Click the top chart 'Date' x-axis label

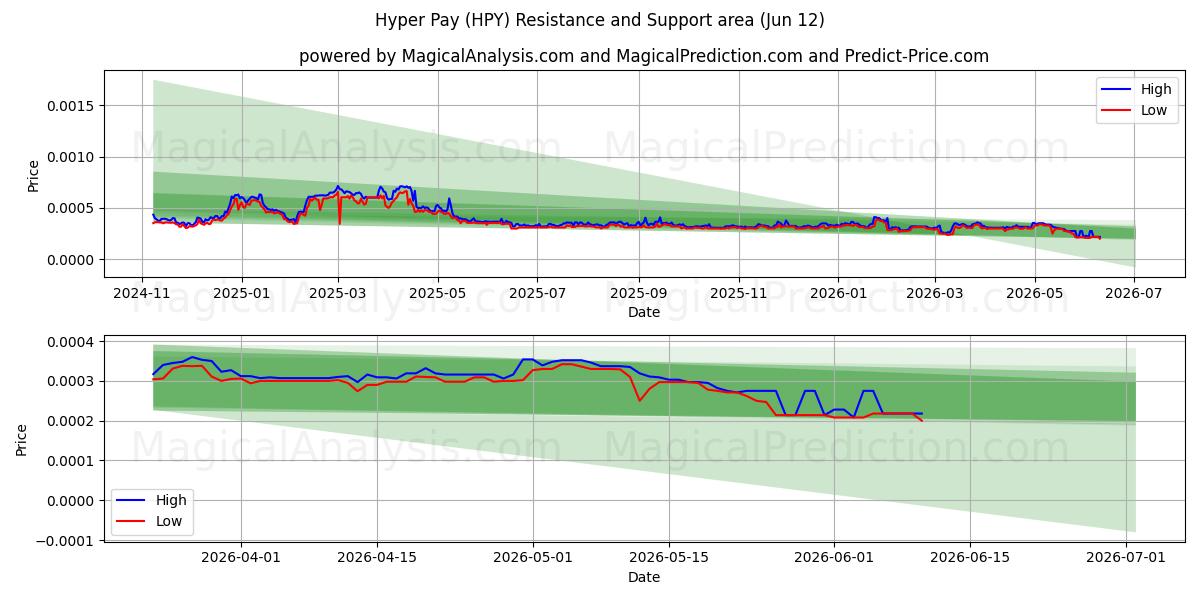pos(644,312)
